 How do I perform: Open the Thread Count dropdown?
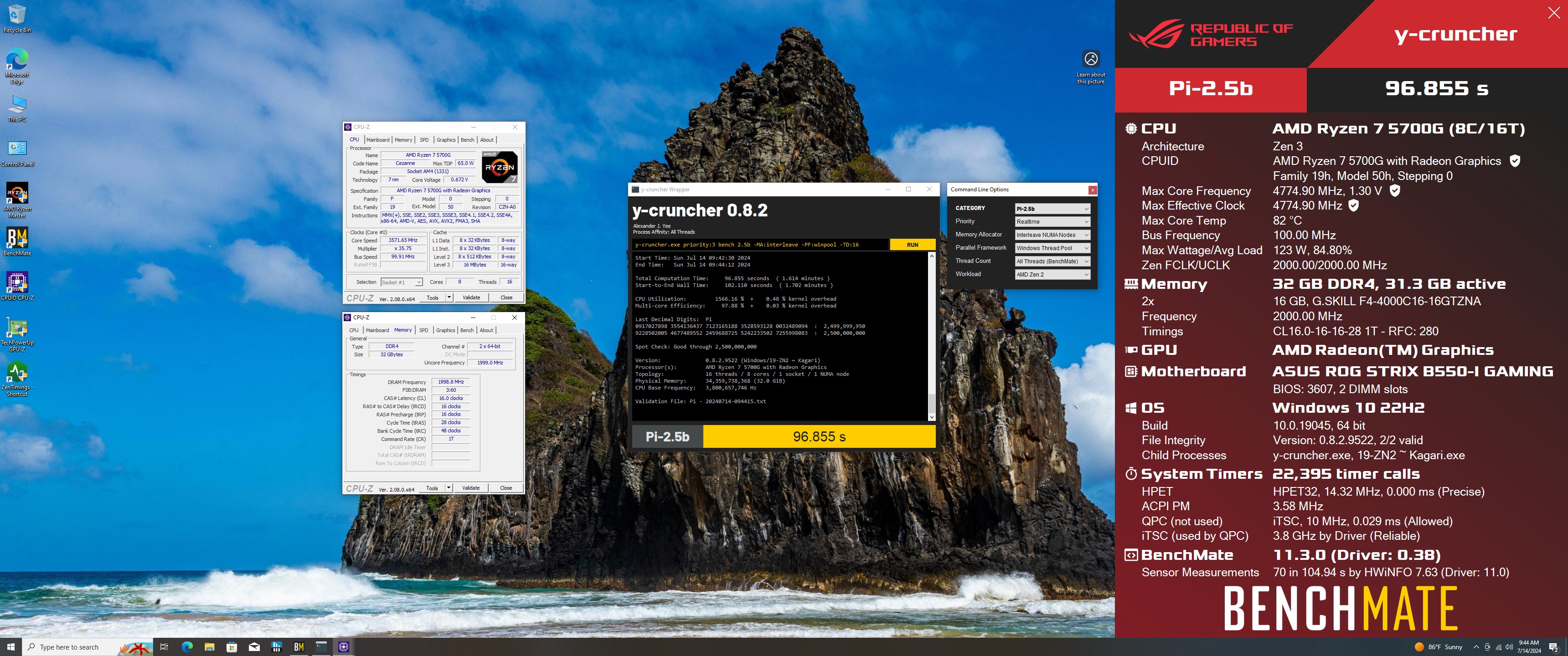coord(1052,261)
